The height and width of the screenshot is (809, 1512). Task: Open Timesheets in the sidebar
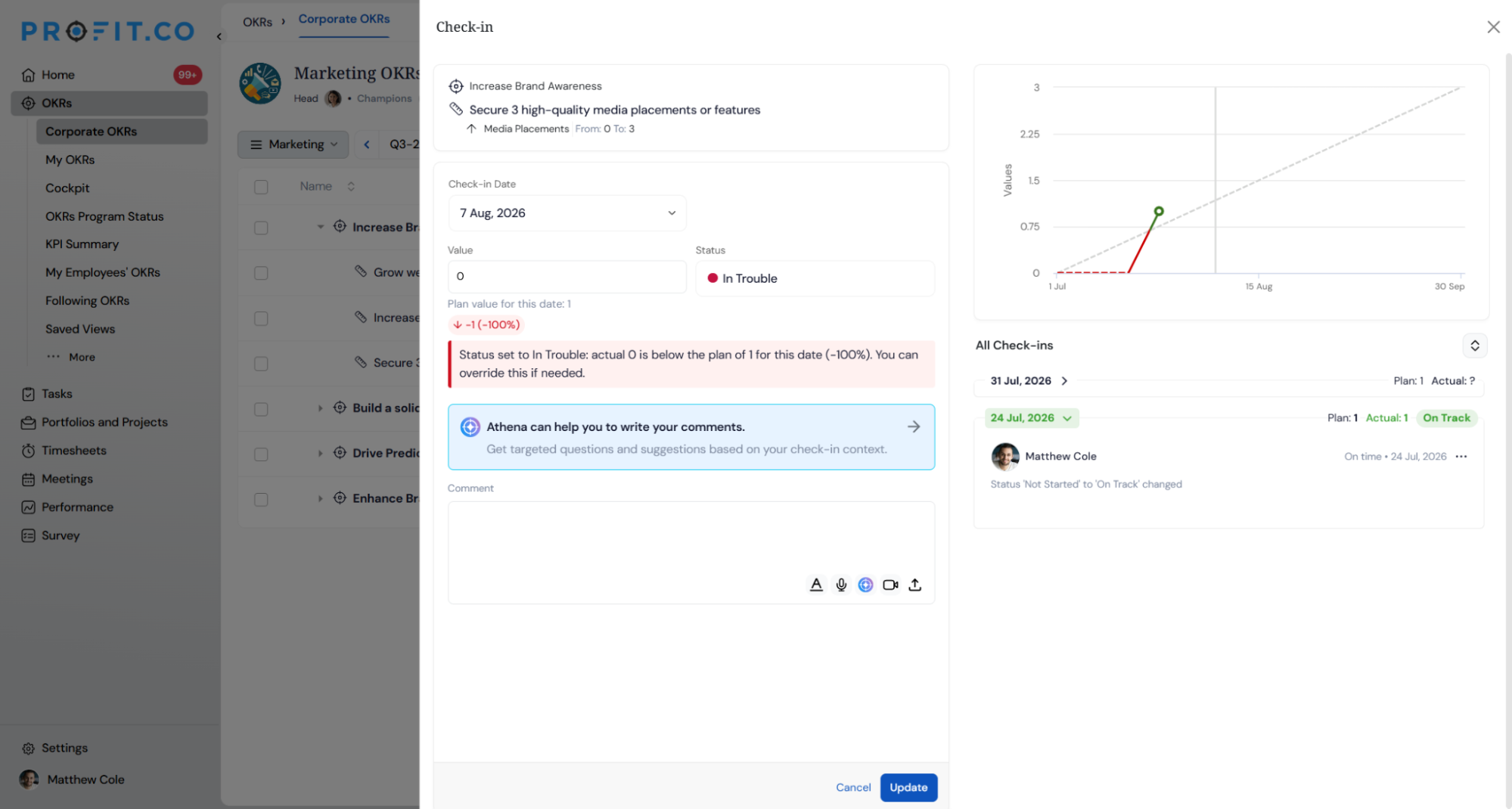tap(74, 451)
